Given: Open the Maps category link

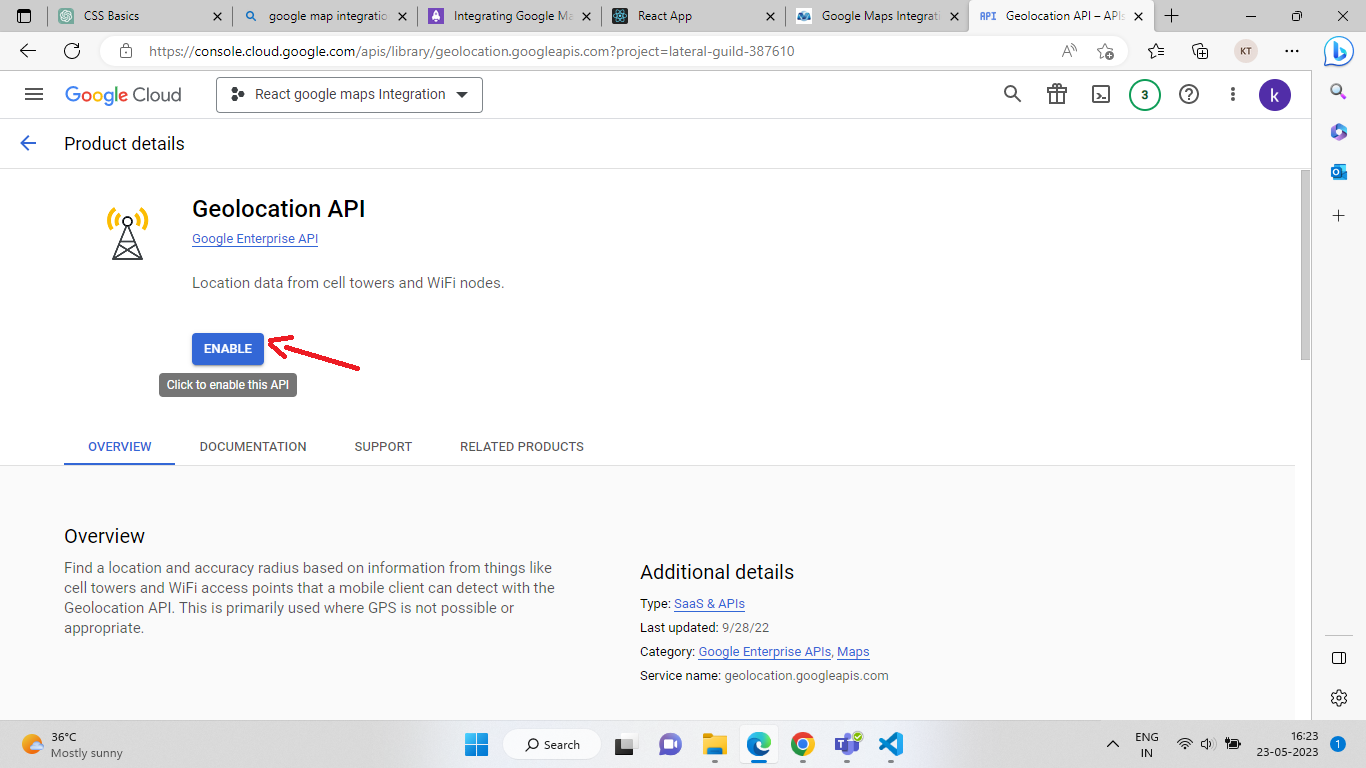Looking at the screenshot, I should [x=853, y=652].
